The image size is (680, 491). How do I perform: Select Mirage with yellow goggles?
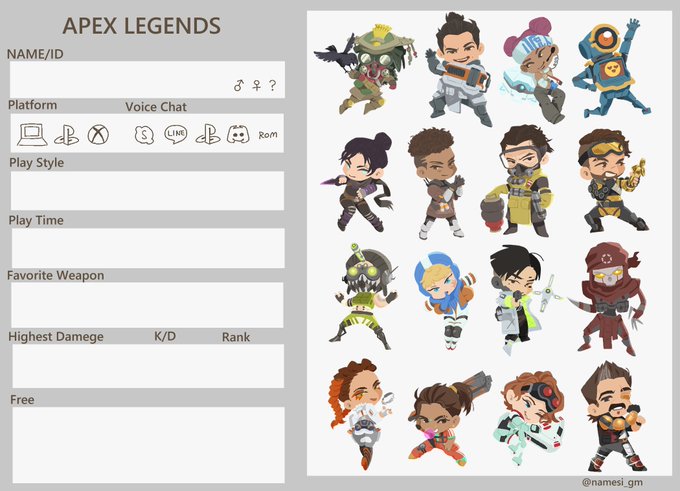[x=612, y=181]
